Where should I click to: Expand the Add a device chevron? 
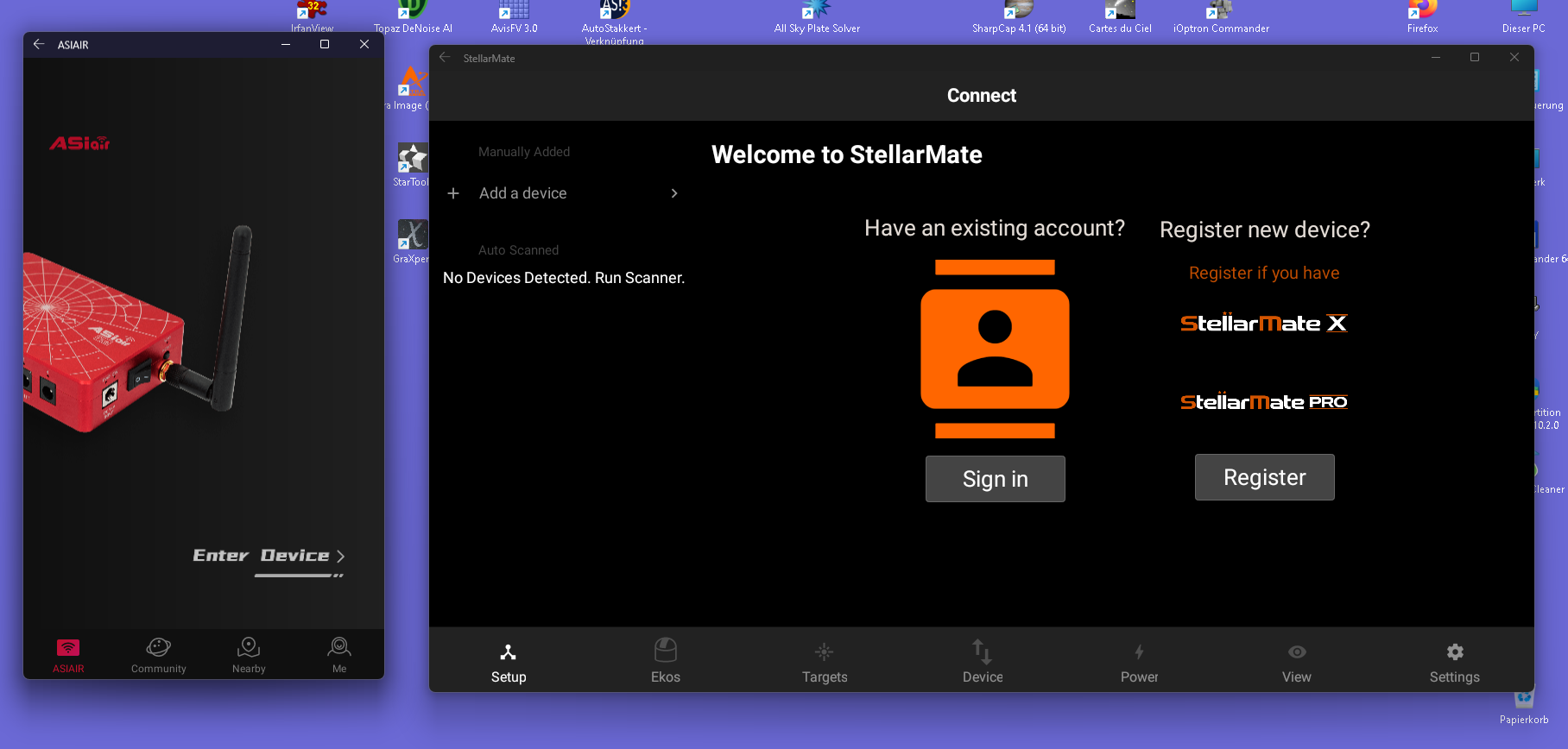674,193
